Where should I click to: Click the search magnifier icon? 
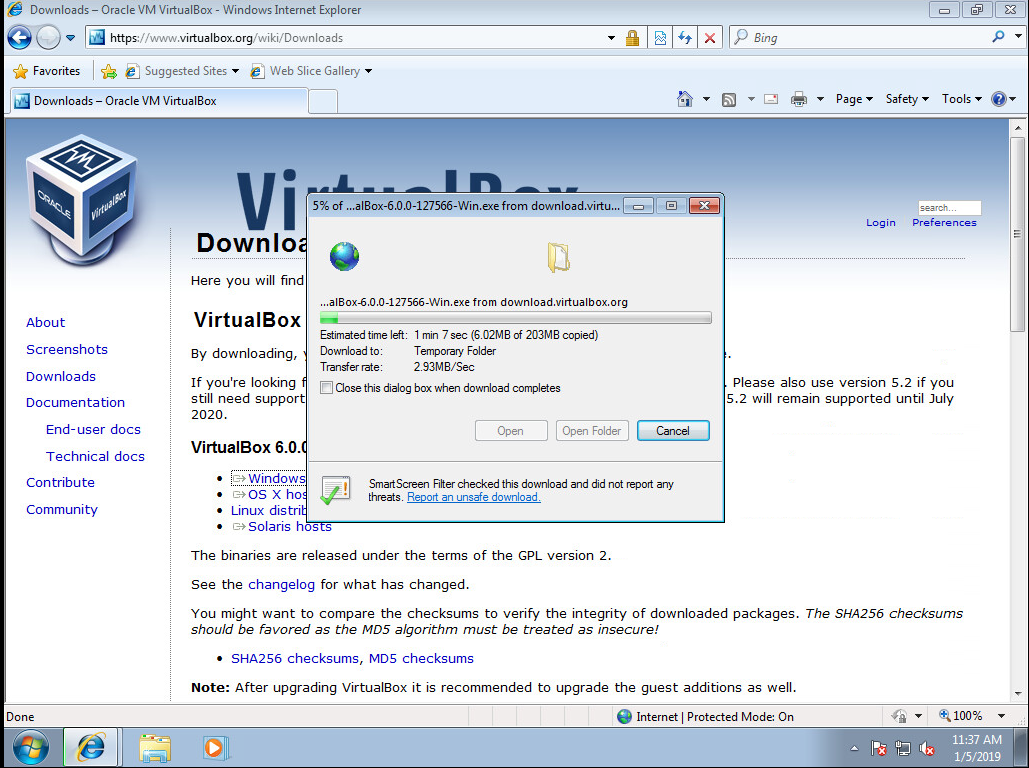tap(998, 37)
